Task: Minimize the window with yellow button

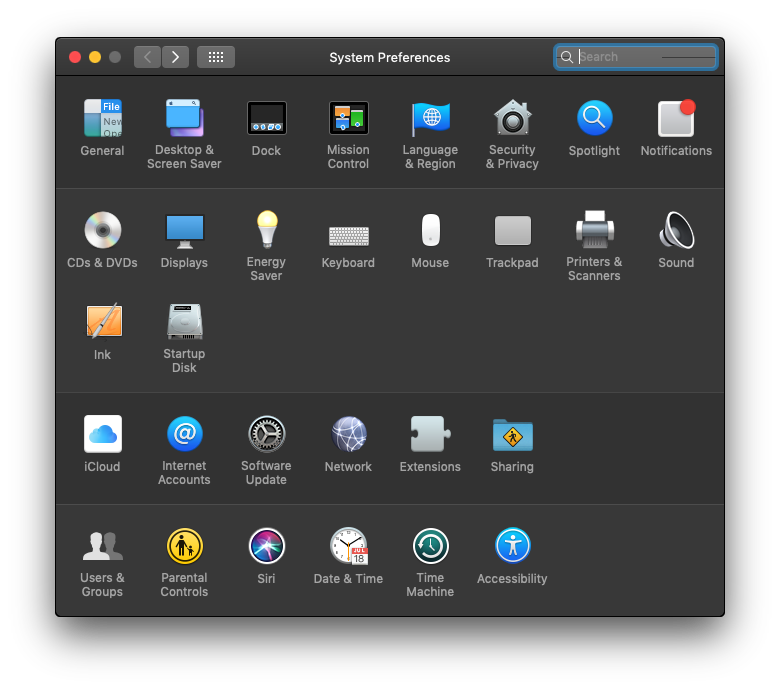Action: click(x=95, y=57)
